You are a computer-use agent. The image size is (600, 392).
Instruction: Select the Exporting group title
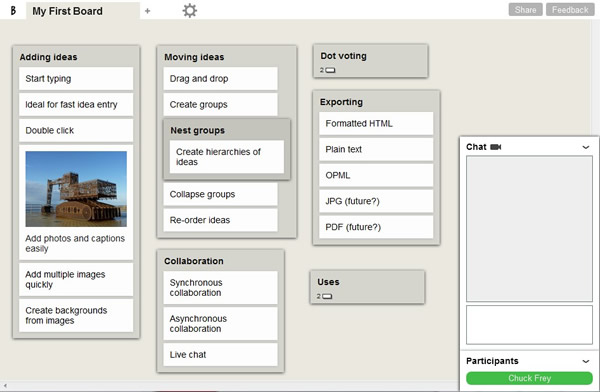pyautogui.click(x=341, y=102)
